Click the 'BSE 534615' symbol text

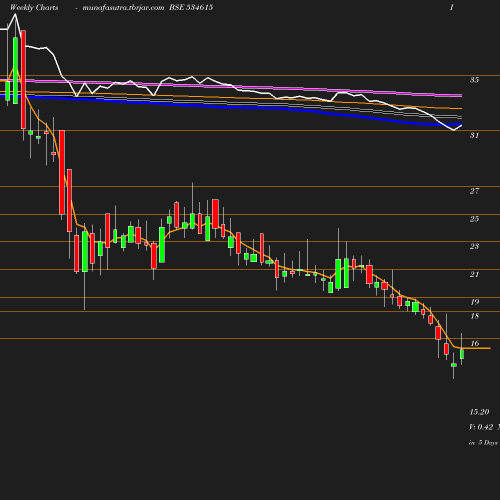pyautogui.click(x=191, y=7)
